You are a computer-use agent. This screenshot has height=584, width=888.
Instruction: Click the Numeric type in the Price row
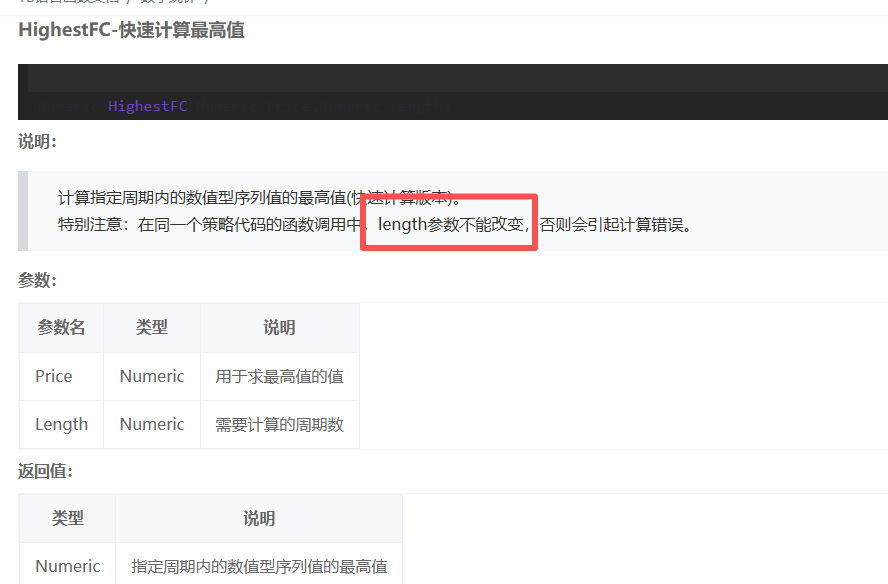152,376
